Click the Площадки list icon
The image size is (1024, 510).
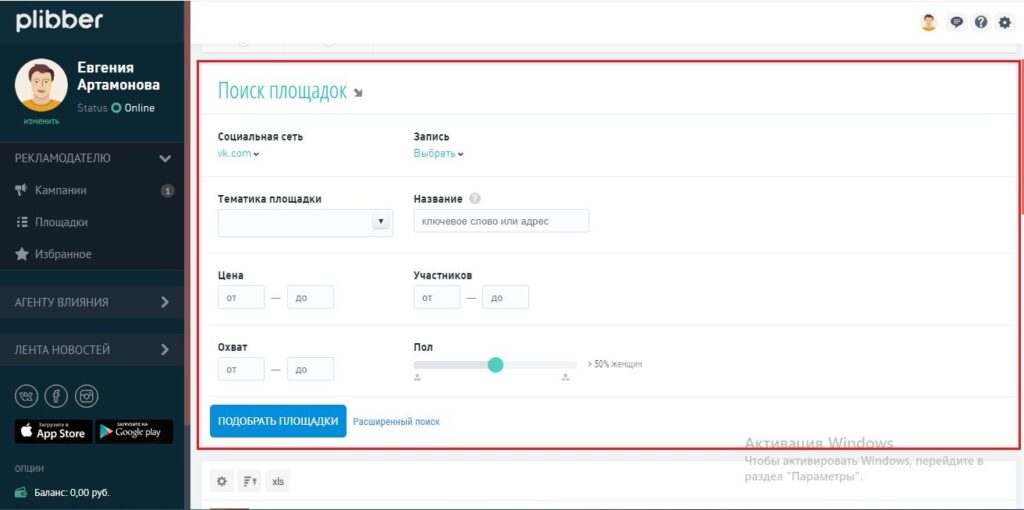click(22, 223)
